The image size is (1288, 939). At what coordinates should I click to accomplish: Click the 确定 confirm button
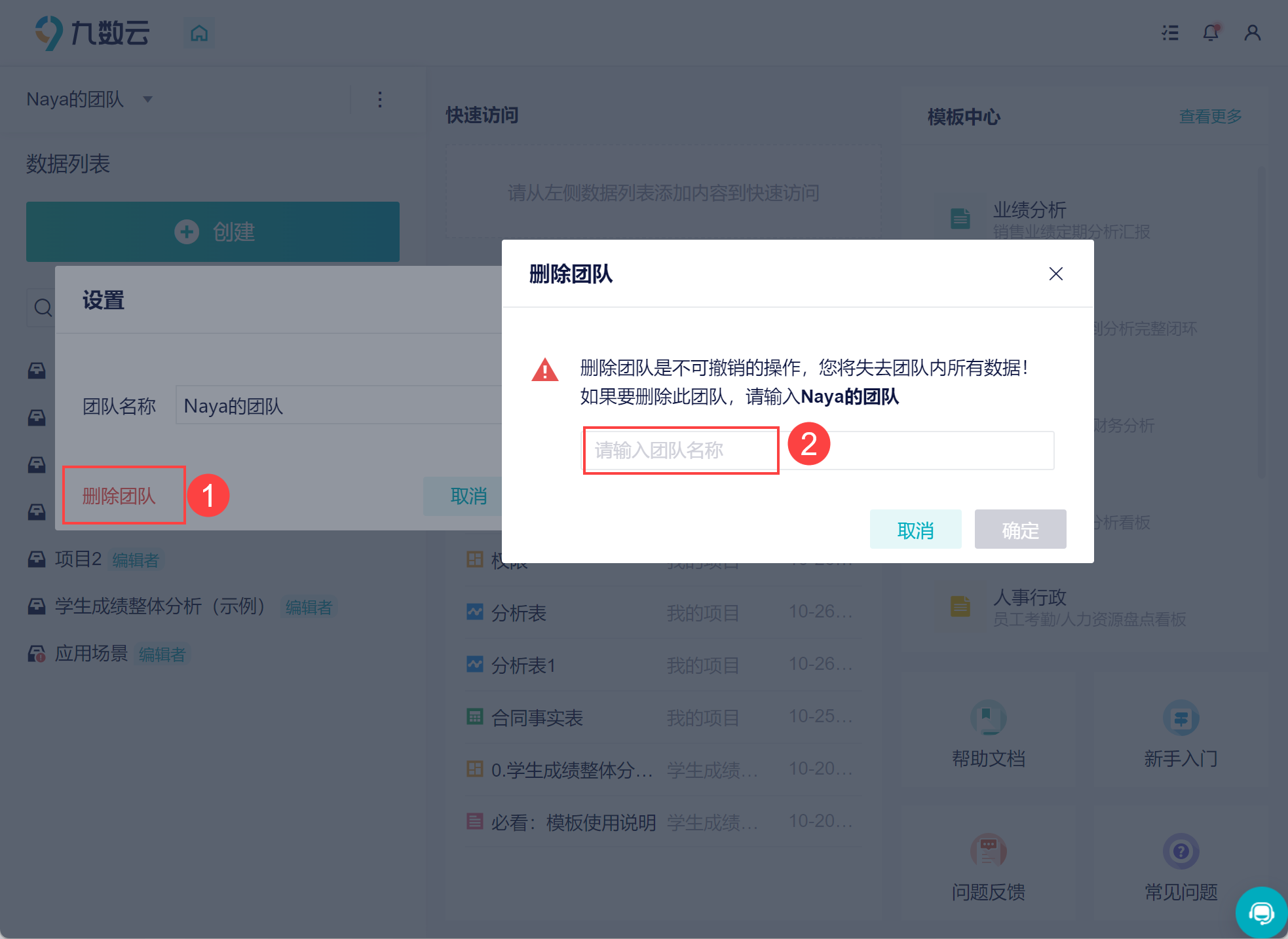pos(1020,530)
